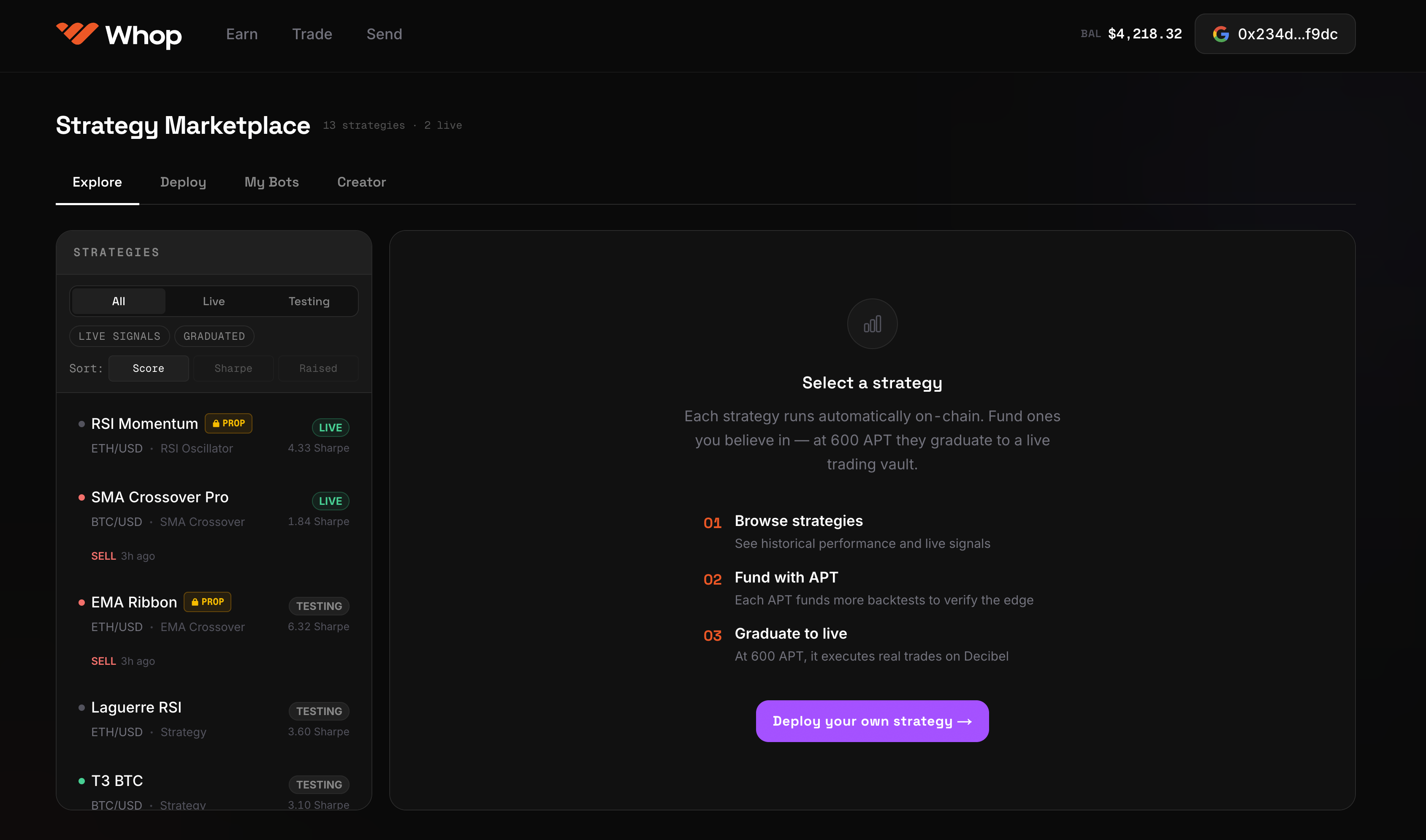
Task: Click the Whop logo icon
Action: 77,34
